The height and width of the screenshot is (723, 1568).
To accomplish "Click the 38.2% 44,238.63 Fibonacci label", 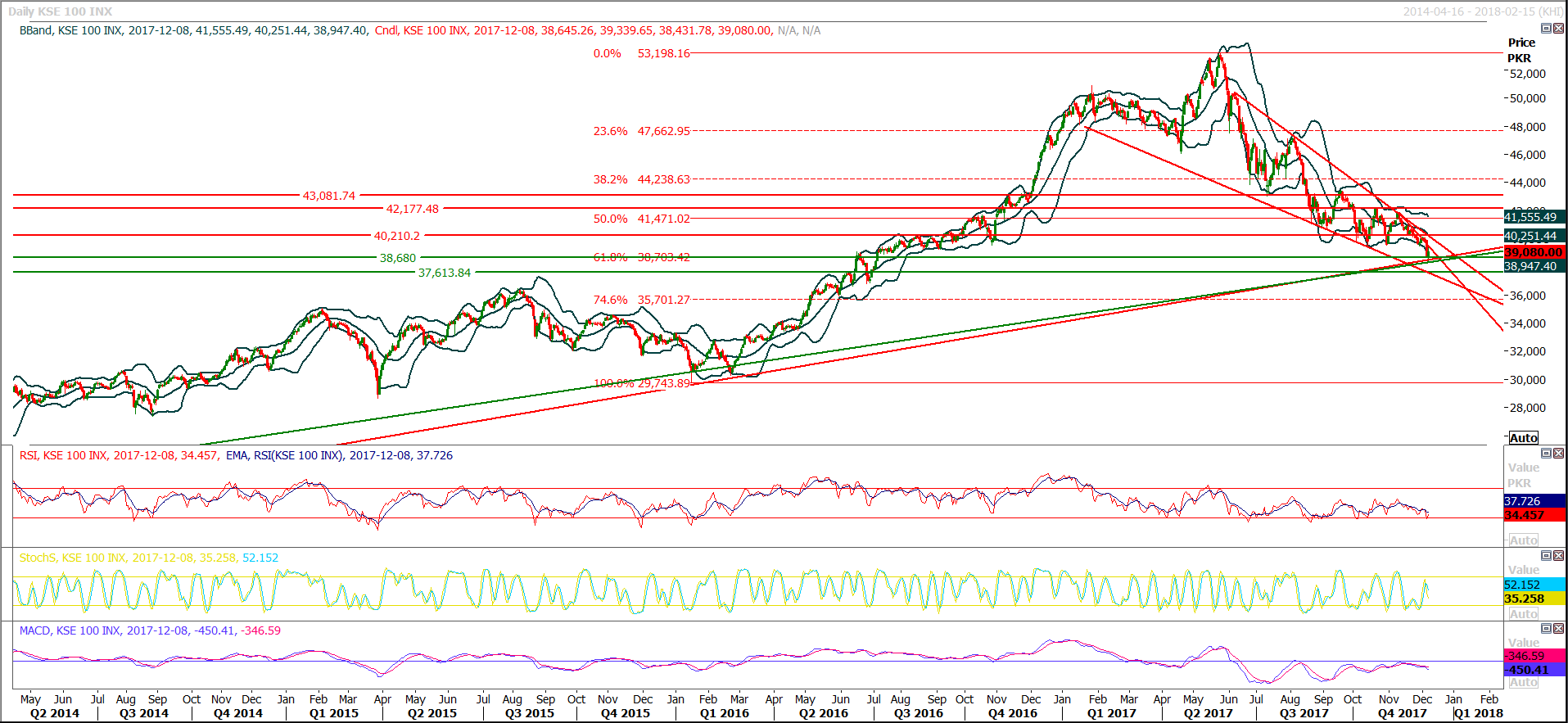I will pos(642,179).
